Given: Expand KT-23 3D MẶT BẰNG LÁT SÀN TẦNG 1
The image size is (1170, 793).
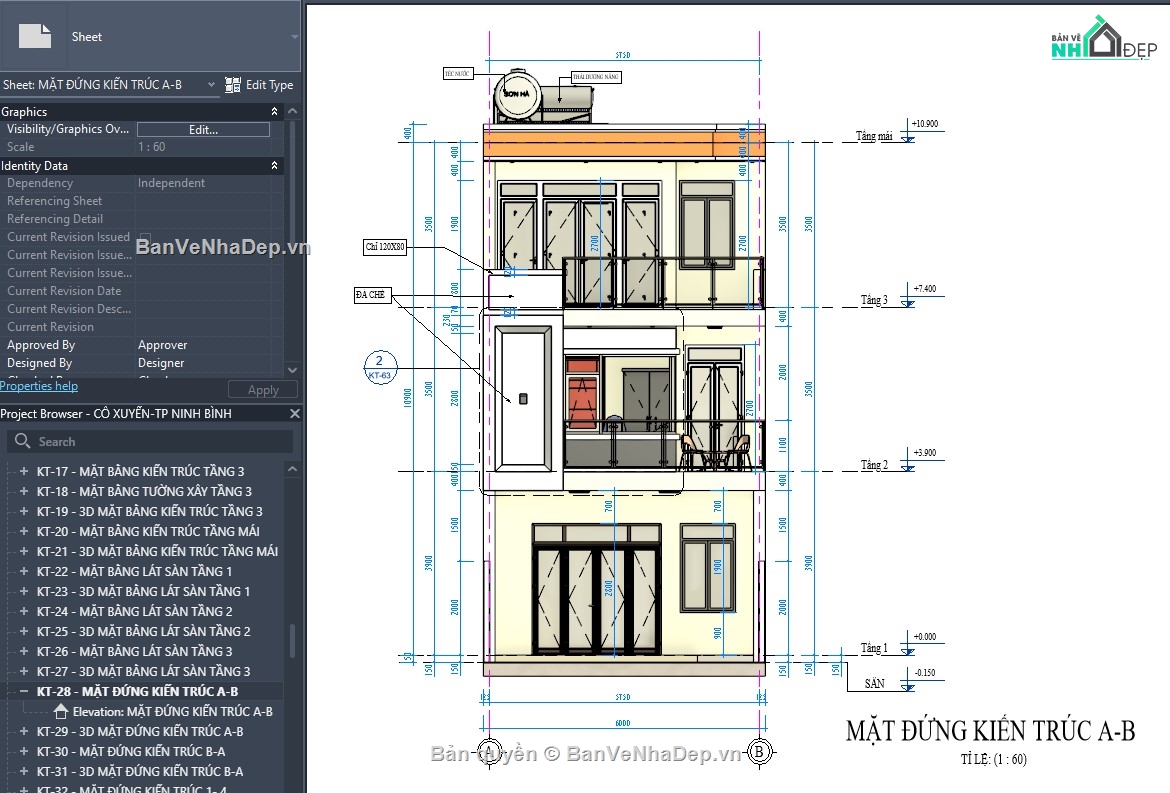Looking at the screenshot, I should (24, 592).
